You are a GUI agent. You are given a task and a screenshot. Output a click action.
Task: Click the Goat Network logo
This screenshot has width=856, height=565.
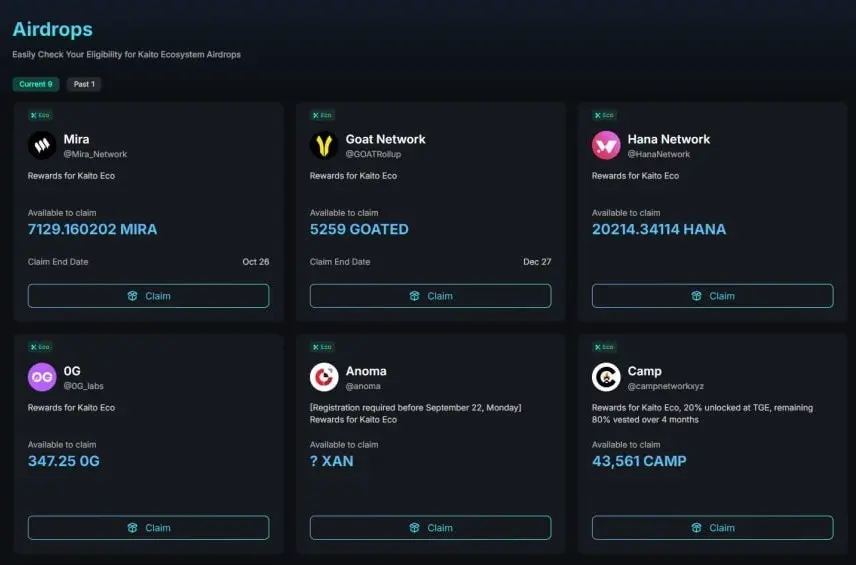pyautogui.click(x=324, y=145)
